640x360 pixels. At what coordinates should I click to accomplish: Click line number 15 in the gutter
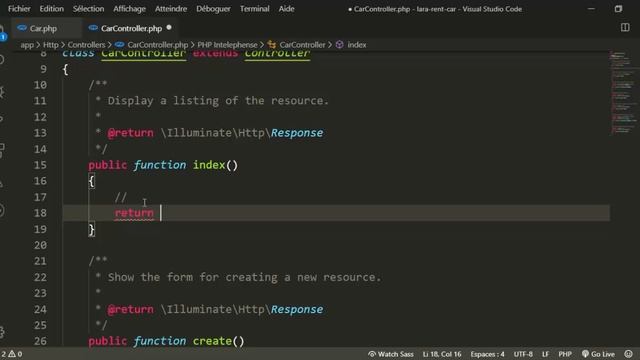pyautogui.click(x=40, y=165)
